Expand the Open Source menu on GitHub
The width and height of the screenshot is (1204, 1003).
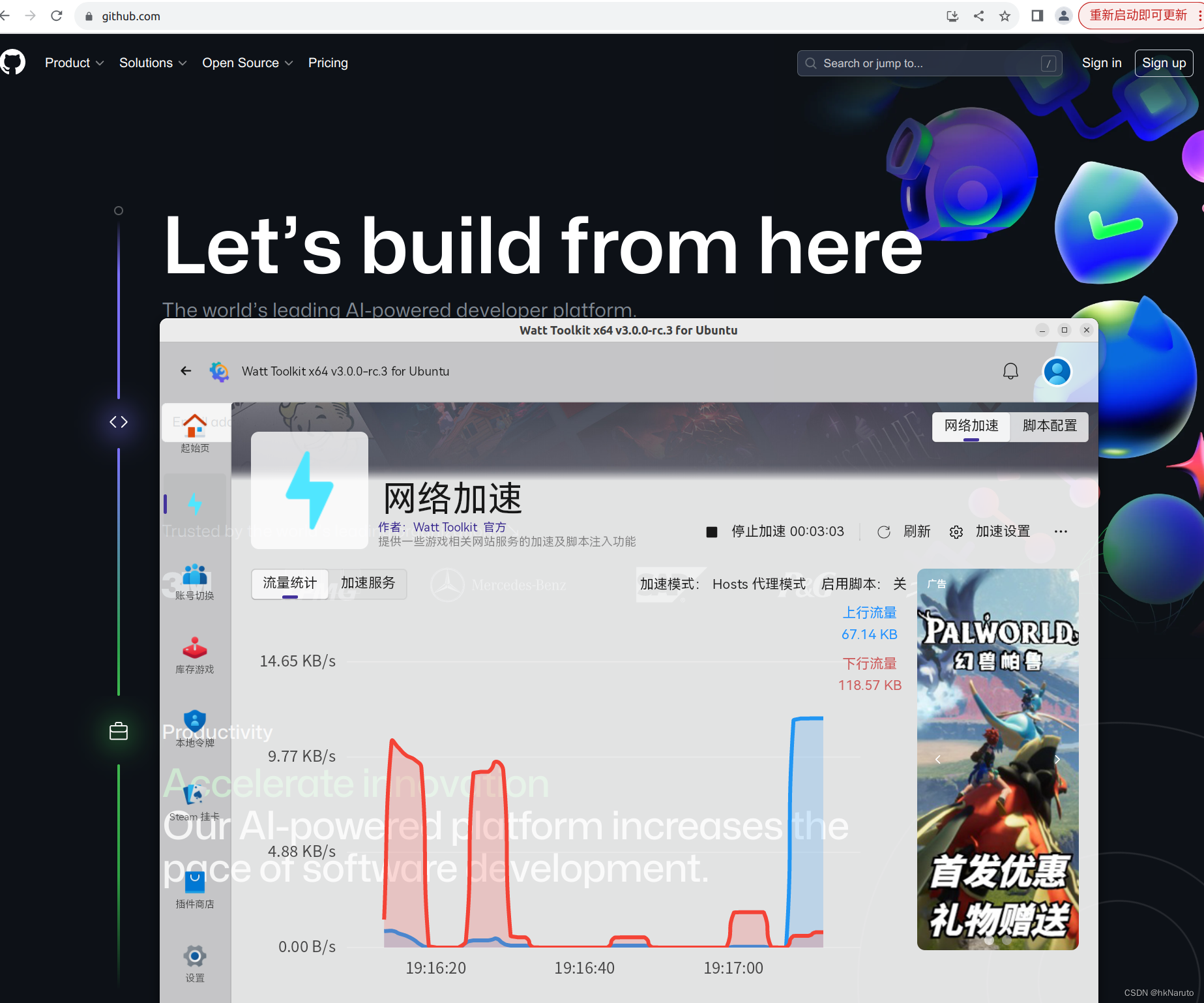click(x=248, y=63)
